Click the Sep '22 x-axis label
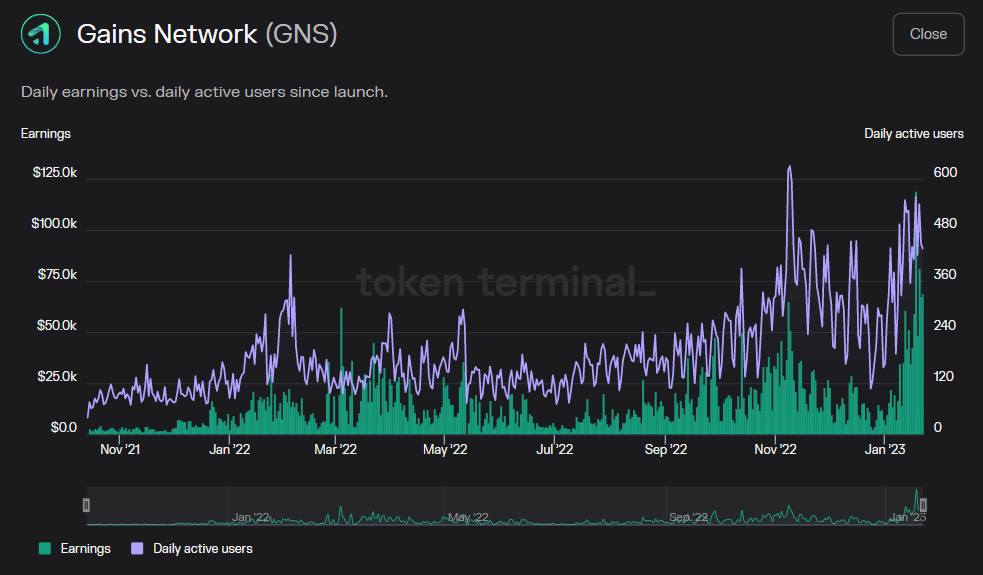Screen dimensions: 983x575 [666, 450]
